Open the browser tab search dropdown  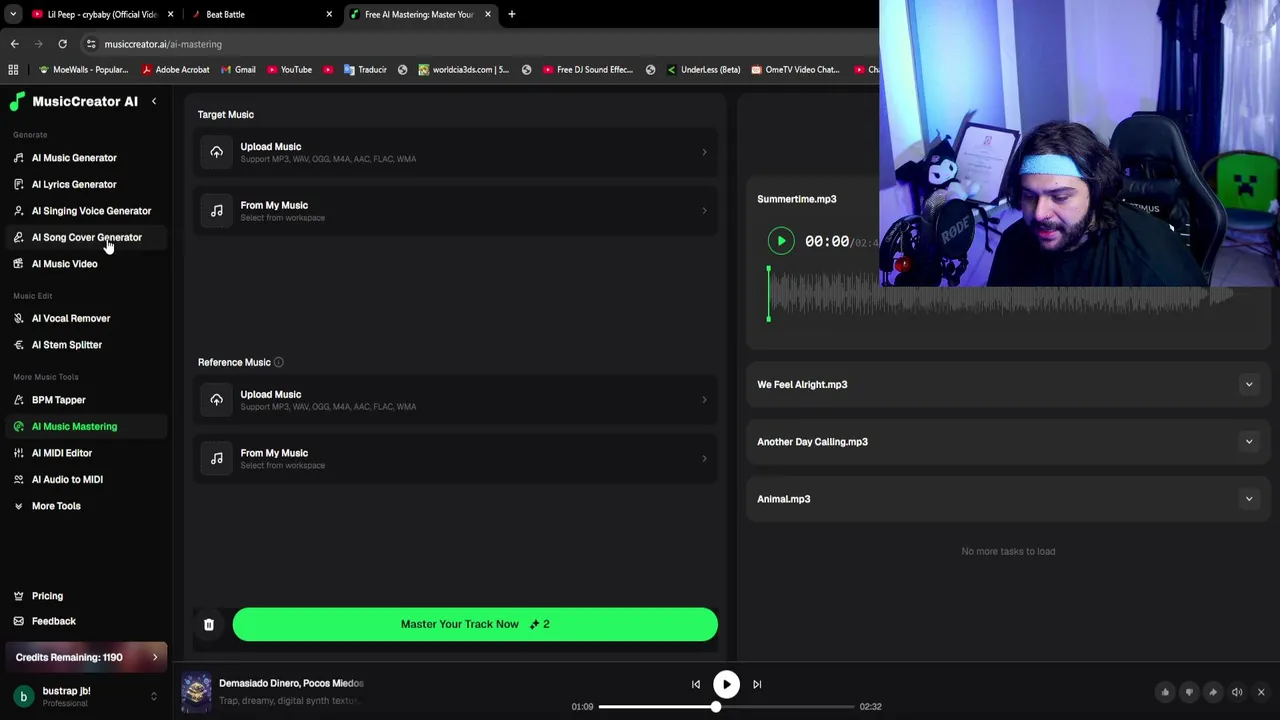(x=13, y=14)
